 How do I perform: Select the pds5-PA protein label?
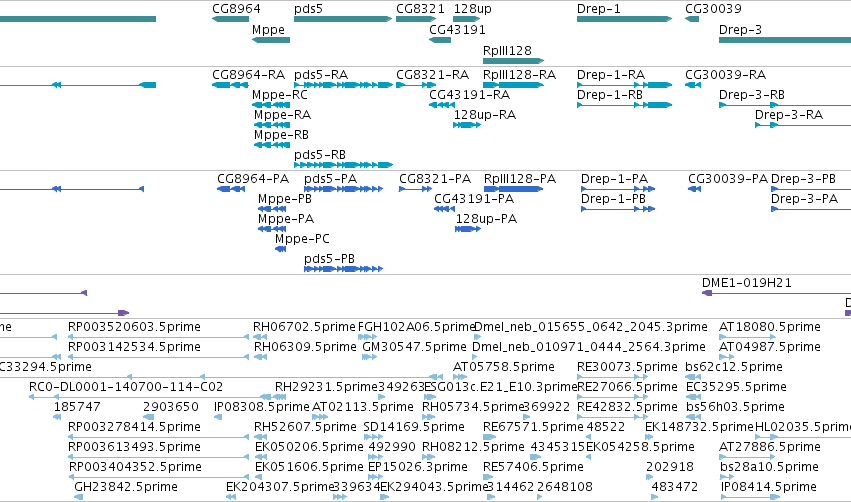pos(331,179)
